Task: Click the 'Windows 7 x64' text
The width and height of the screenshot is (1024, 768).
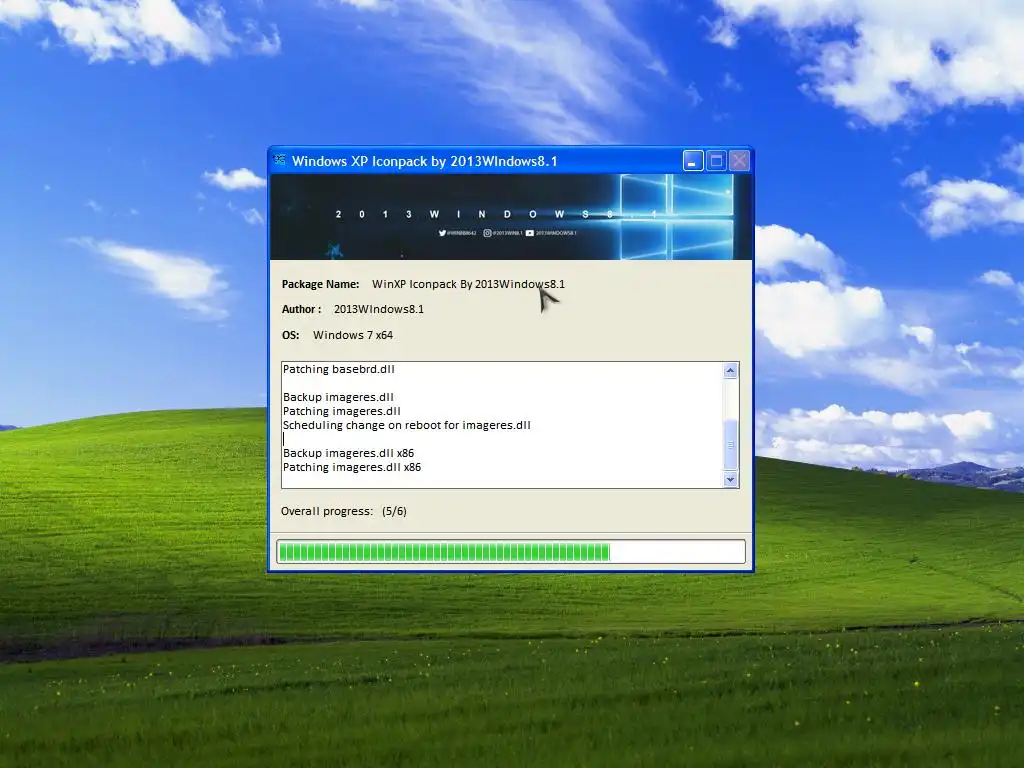Action: [x=353, y=335]
